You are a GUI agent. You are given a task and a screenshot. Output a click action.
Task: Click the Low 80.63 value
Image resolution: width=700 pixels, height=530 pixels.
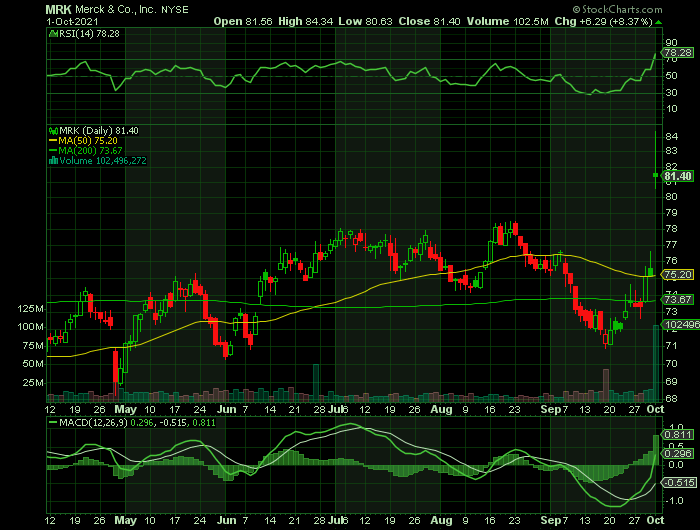(365, 21)
